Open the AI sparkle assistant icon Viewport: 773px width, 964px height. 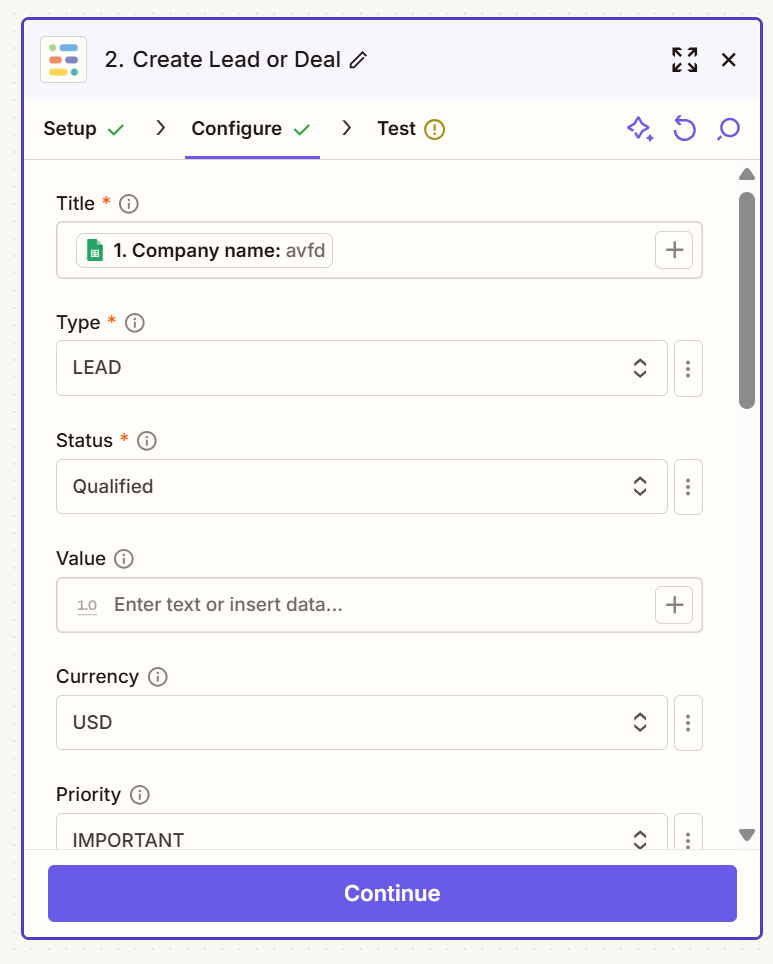640,129
